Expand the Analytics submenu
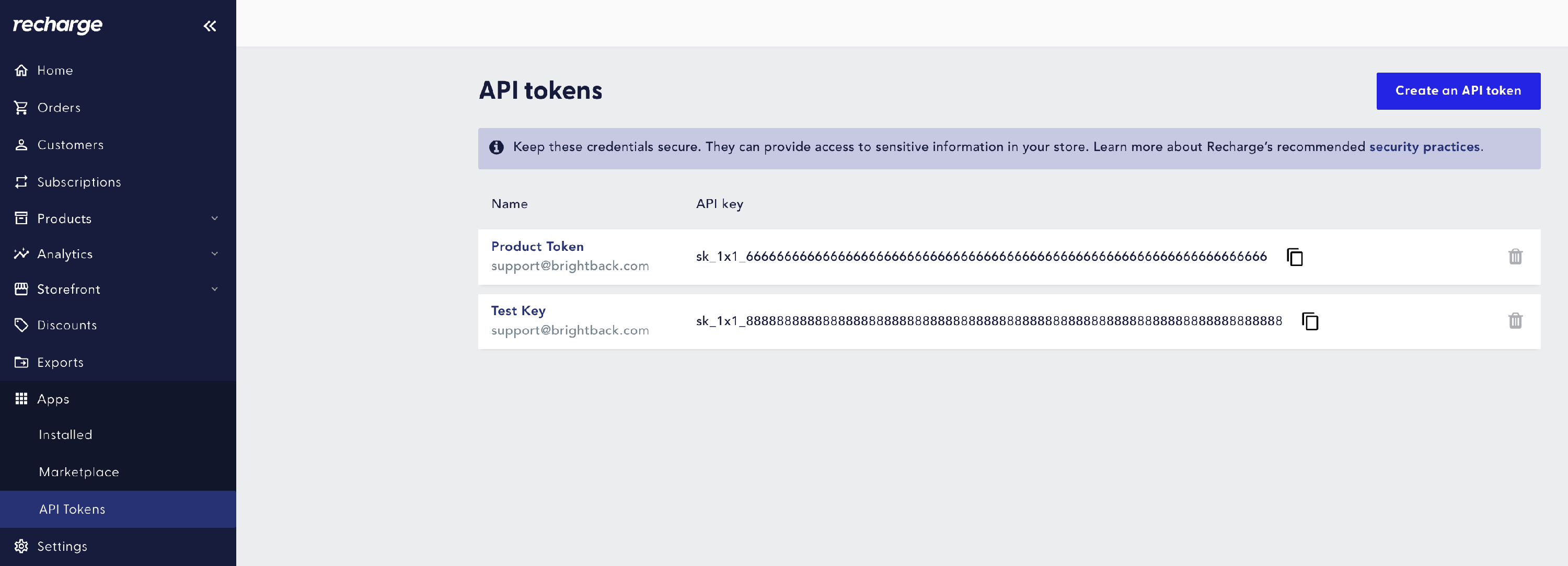Screen dimensions: 1568x566 (x=214, y=254)
